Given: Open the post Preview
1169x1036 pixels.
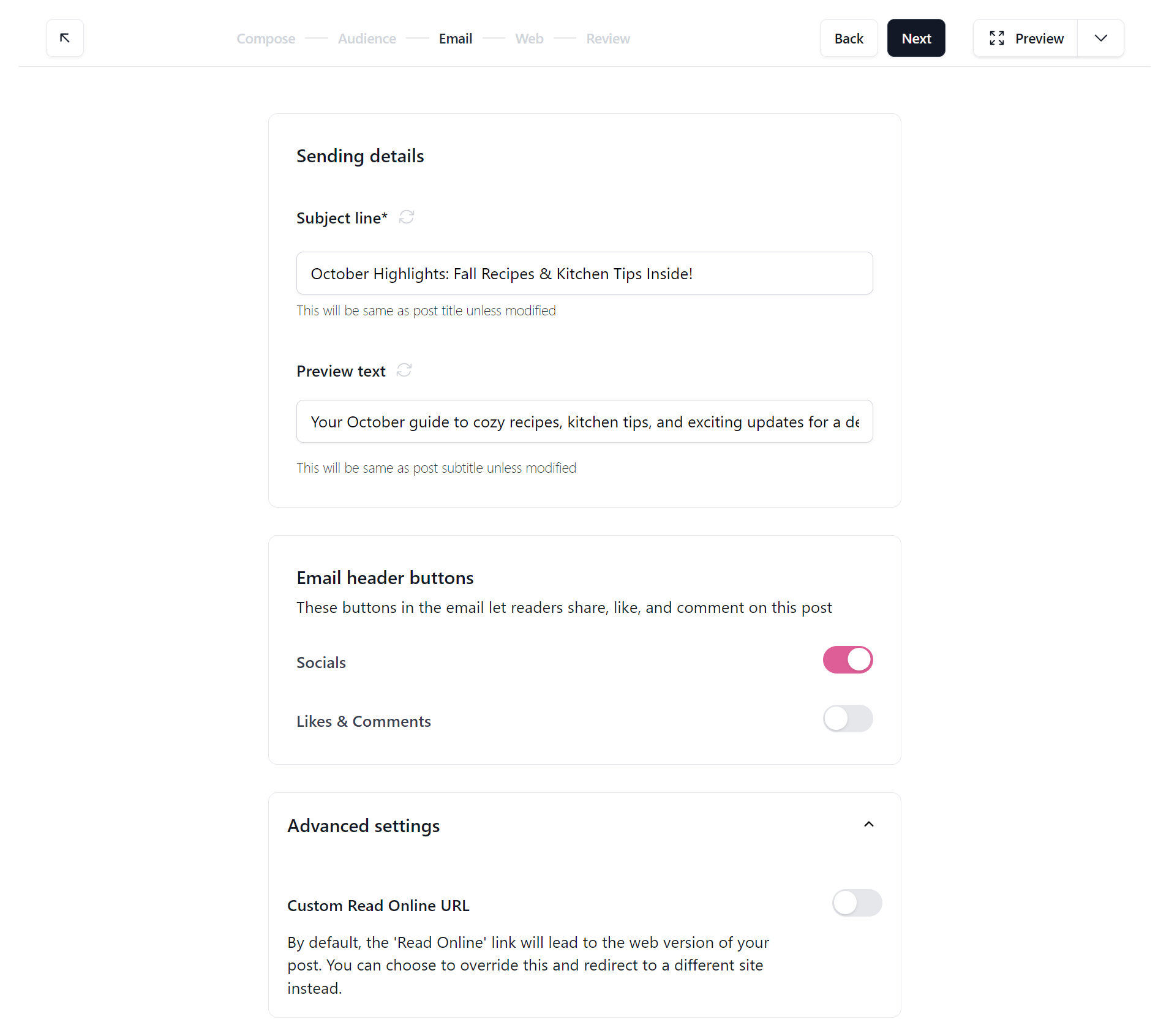Looking at the screenshot, I should tap(1038, 38).
